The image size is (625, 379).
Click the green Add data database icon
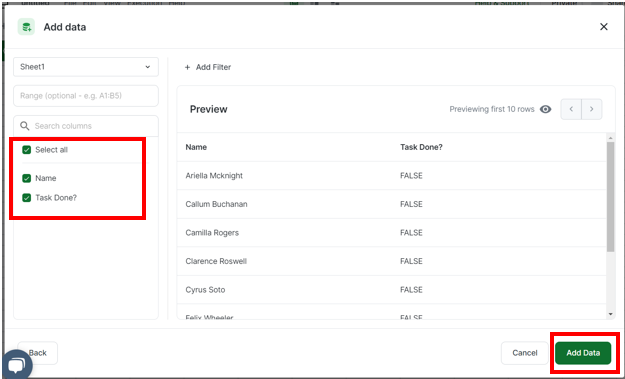click(x=26, y=27)
